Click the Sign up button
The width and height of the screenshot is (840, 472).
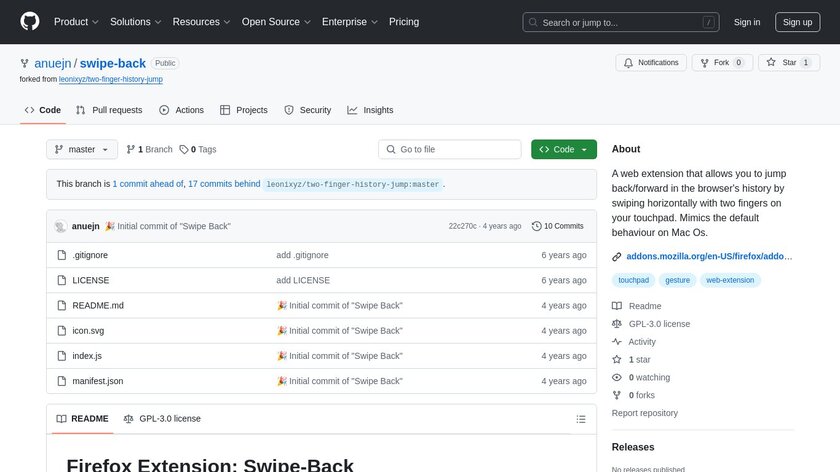click(x=797, y=21)
